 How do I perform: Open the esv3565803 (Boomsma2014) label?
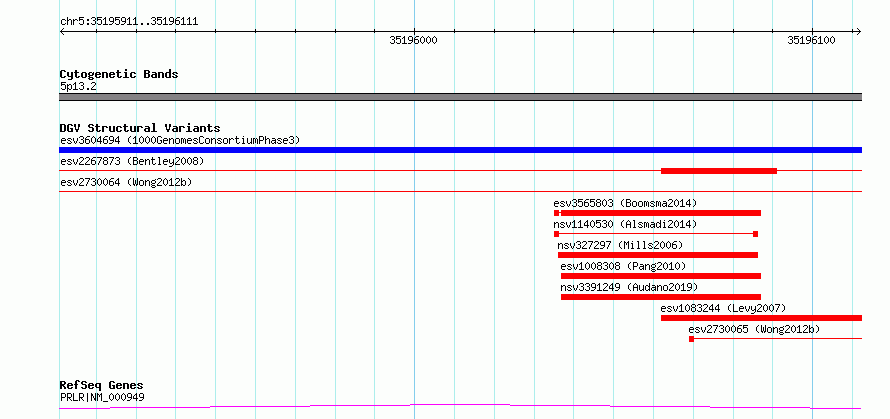tap(625, 203)
